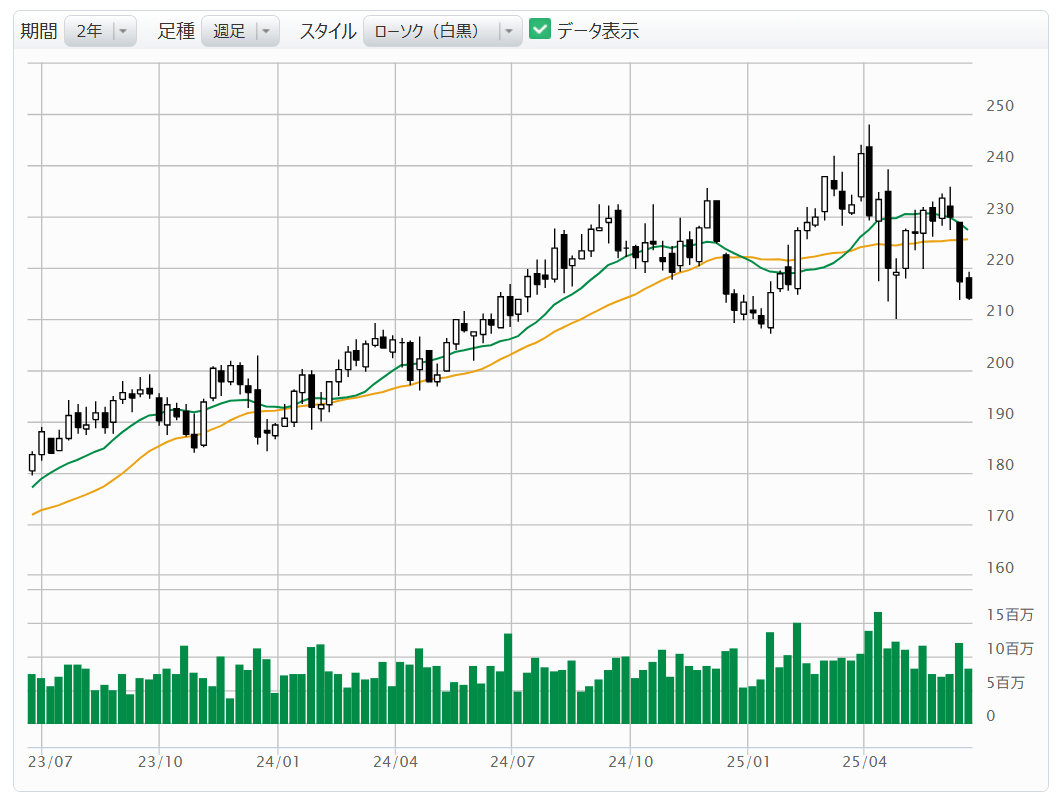Click the arrow icon beside 2年
This screenshot has height=802, width=1062.
(x=123, y=31)
